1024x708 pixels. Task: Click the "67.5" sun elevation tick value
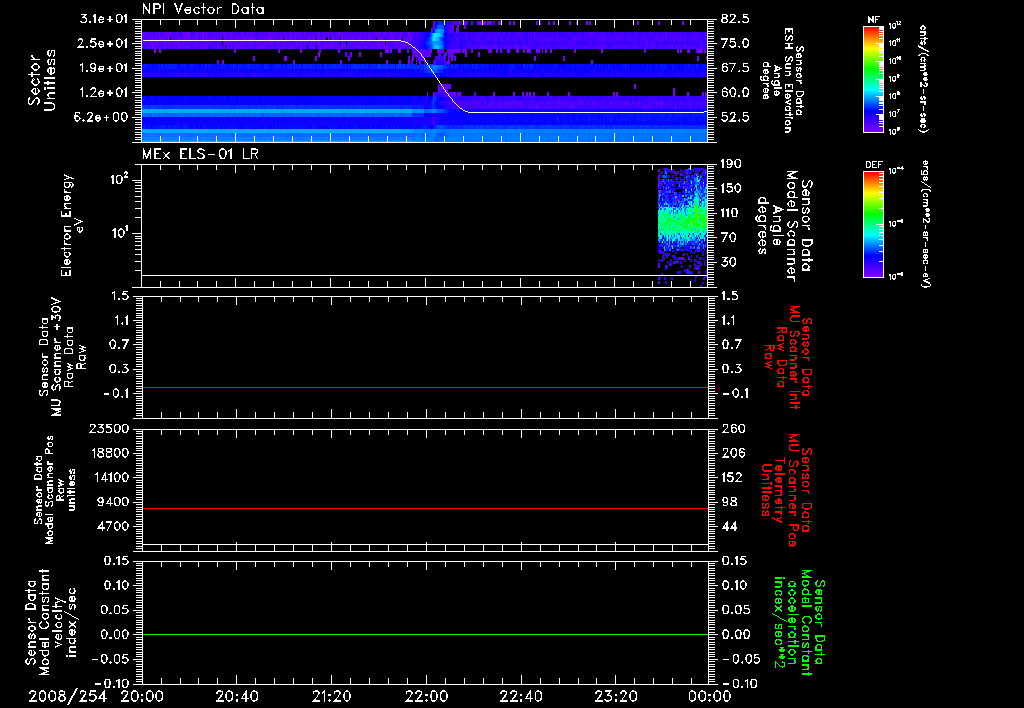pos(735,68)
